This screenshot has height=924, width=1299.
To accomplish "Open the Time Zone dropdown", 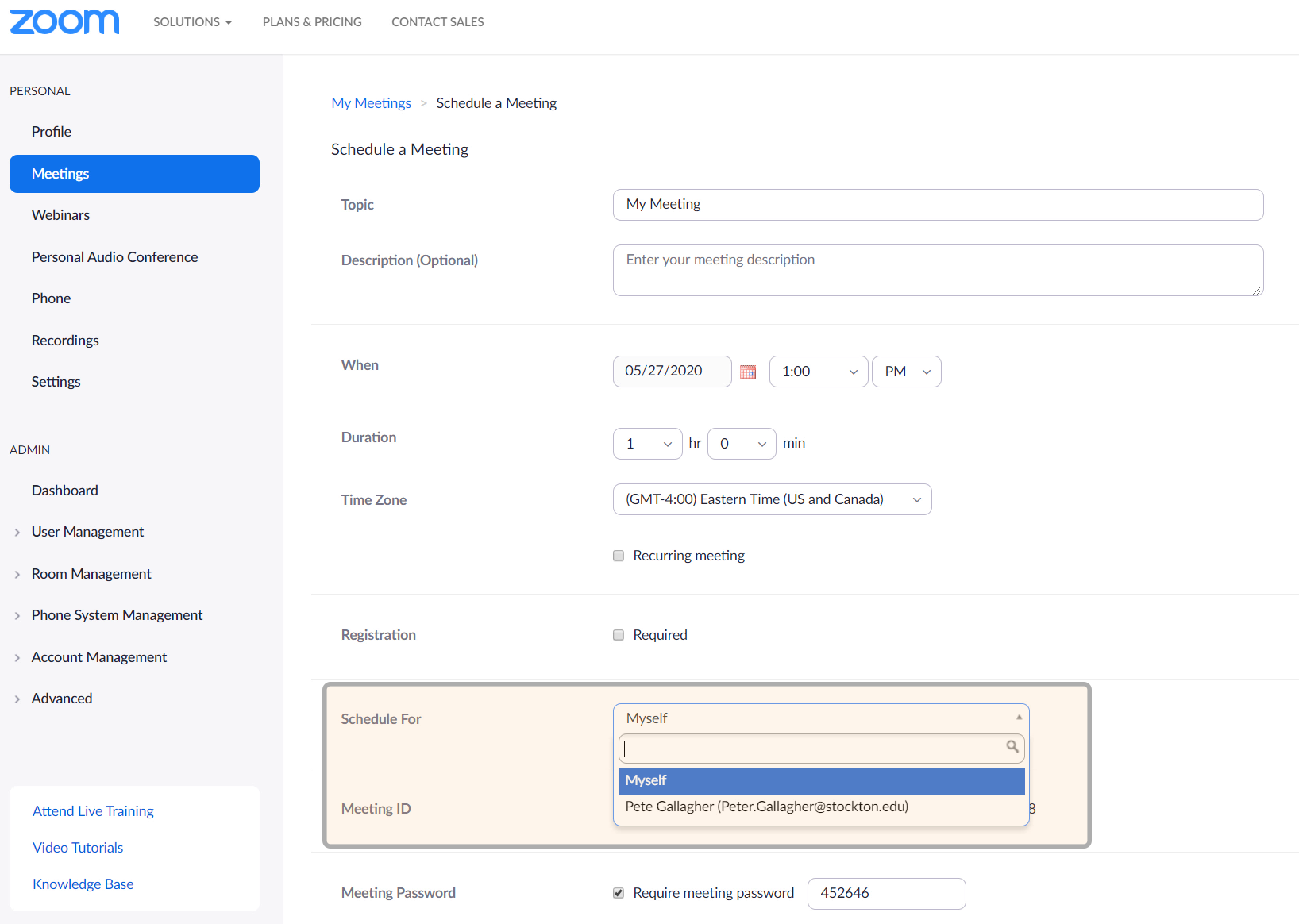I will point(771,499).
